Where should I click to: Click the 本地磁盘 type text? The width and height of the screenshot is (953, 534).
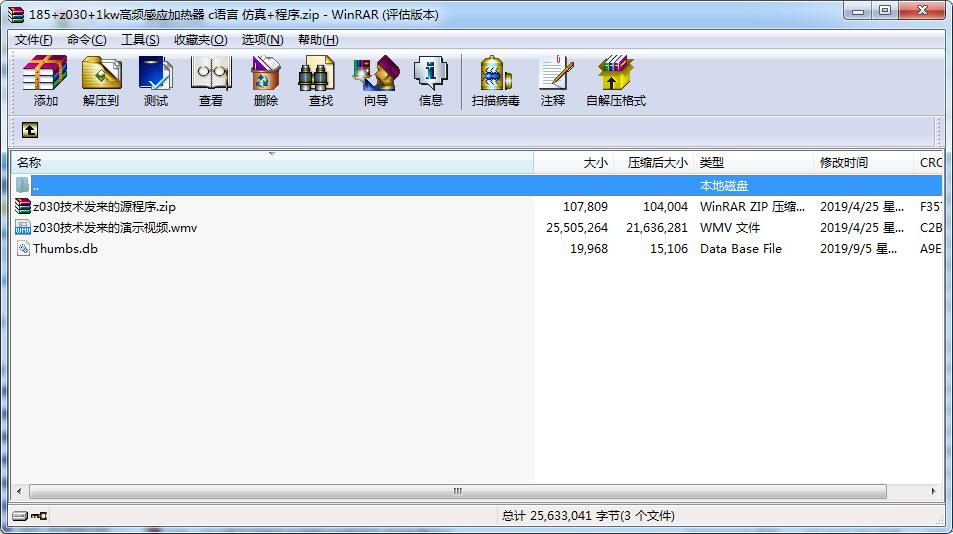point(723,185)
